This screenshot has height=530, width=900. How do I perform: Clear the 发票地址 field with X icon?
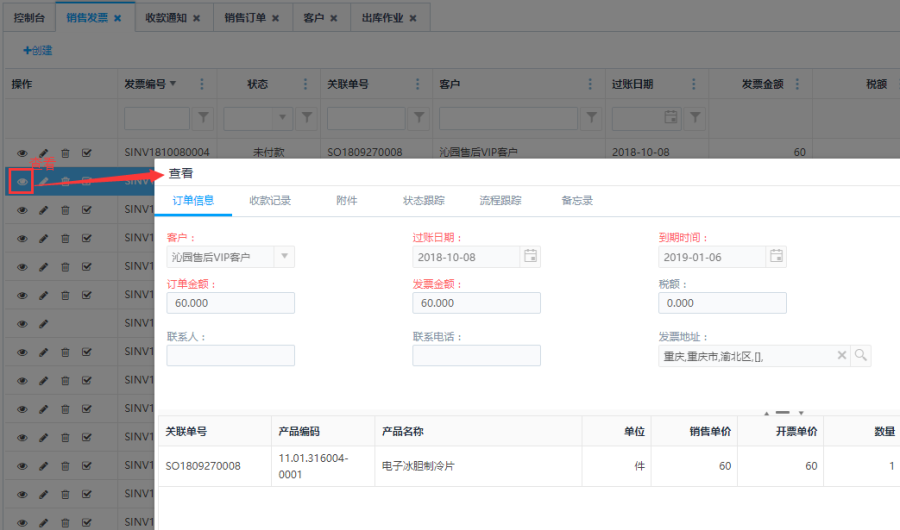tap(842, 356)
